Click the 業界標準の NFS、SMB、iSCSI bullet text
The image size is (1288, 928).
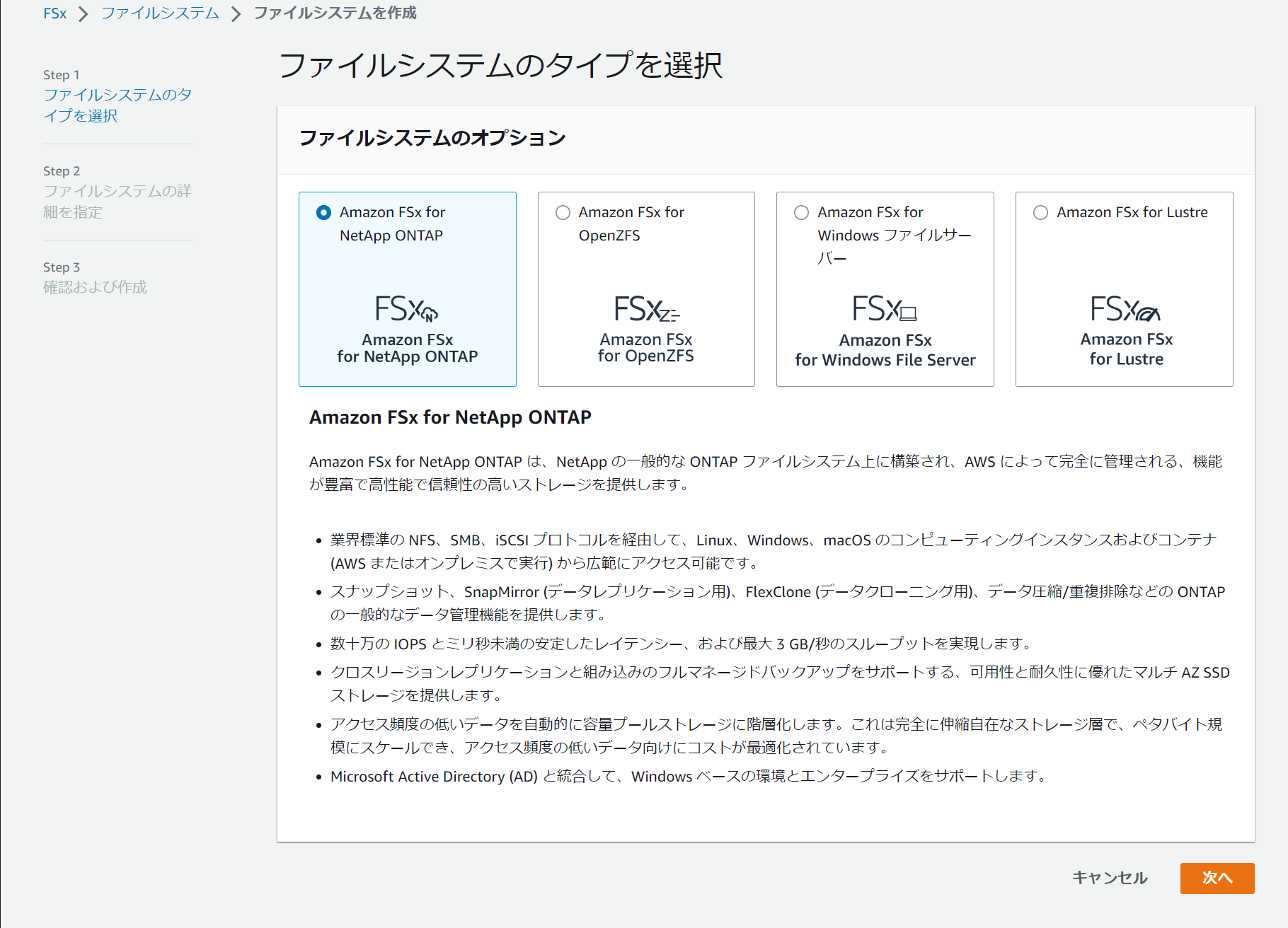pos(774,551)
